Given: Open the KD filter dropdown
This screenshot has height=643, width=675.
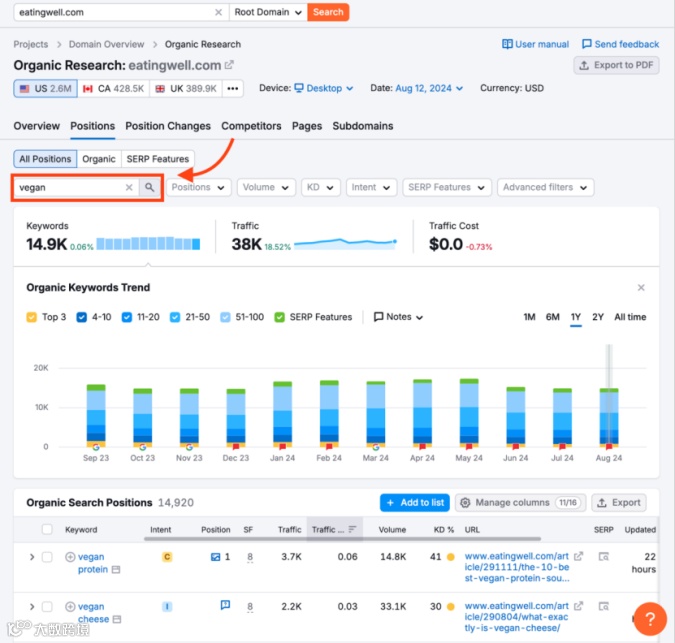Looking at the screenshot, I should 321,187.
